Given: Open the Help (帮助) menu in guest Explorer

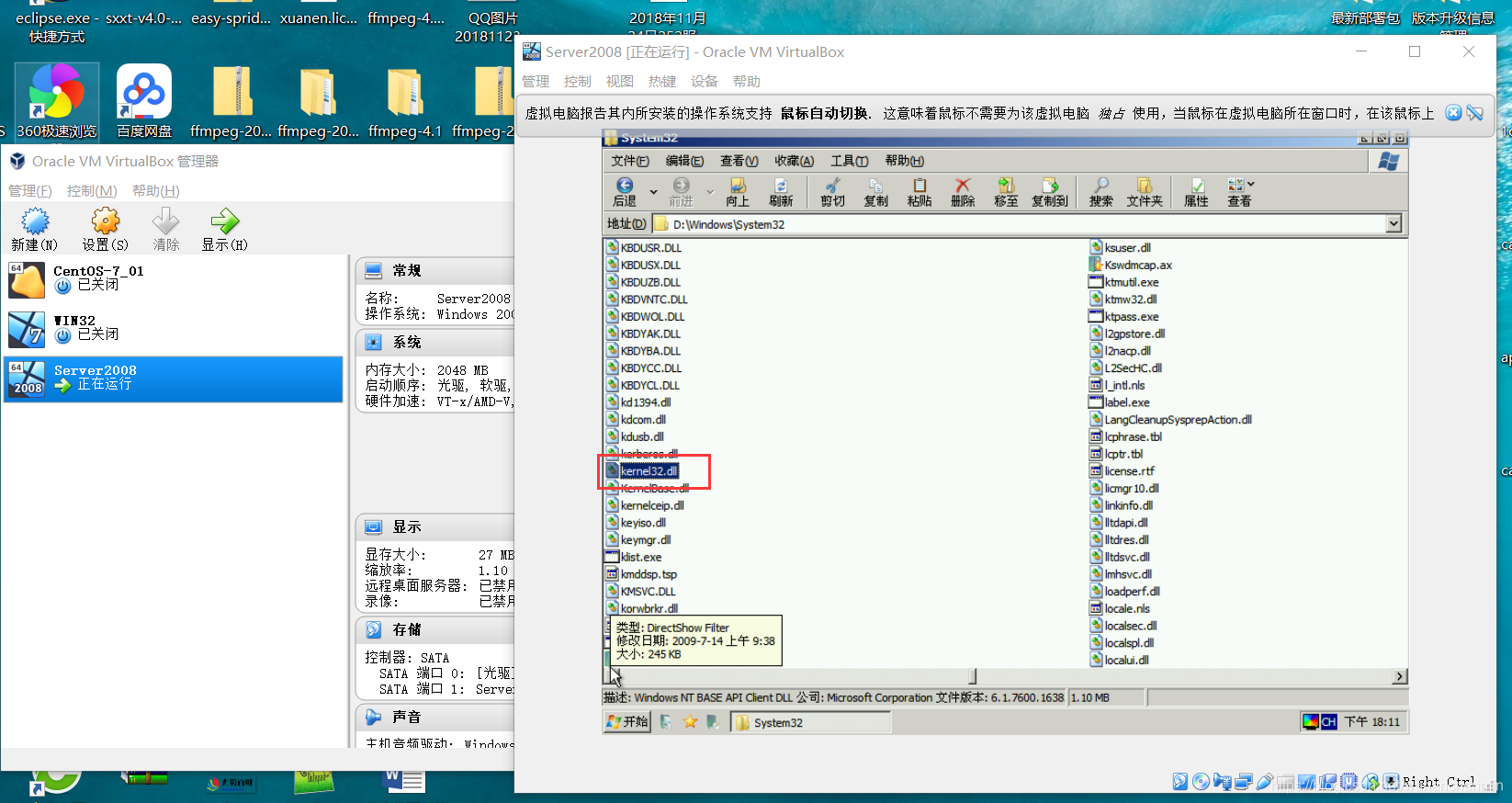Looking at the screenshot, I should pos(904,161).
